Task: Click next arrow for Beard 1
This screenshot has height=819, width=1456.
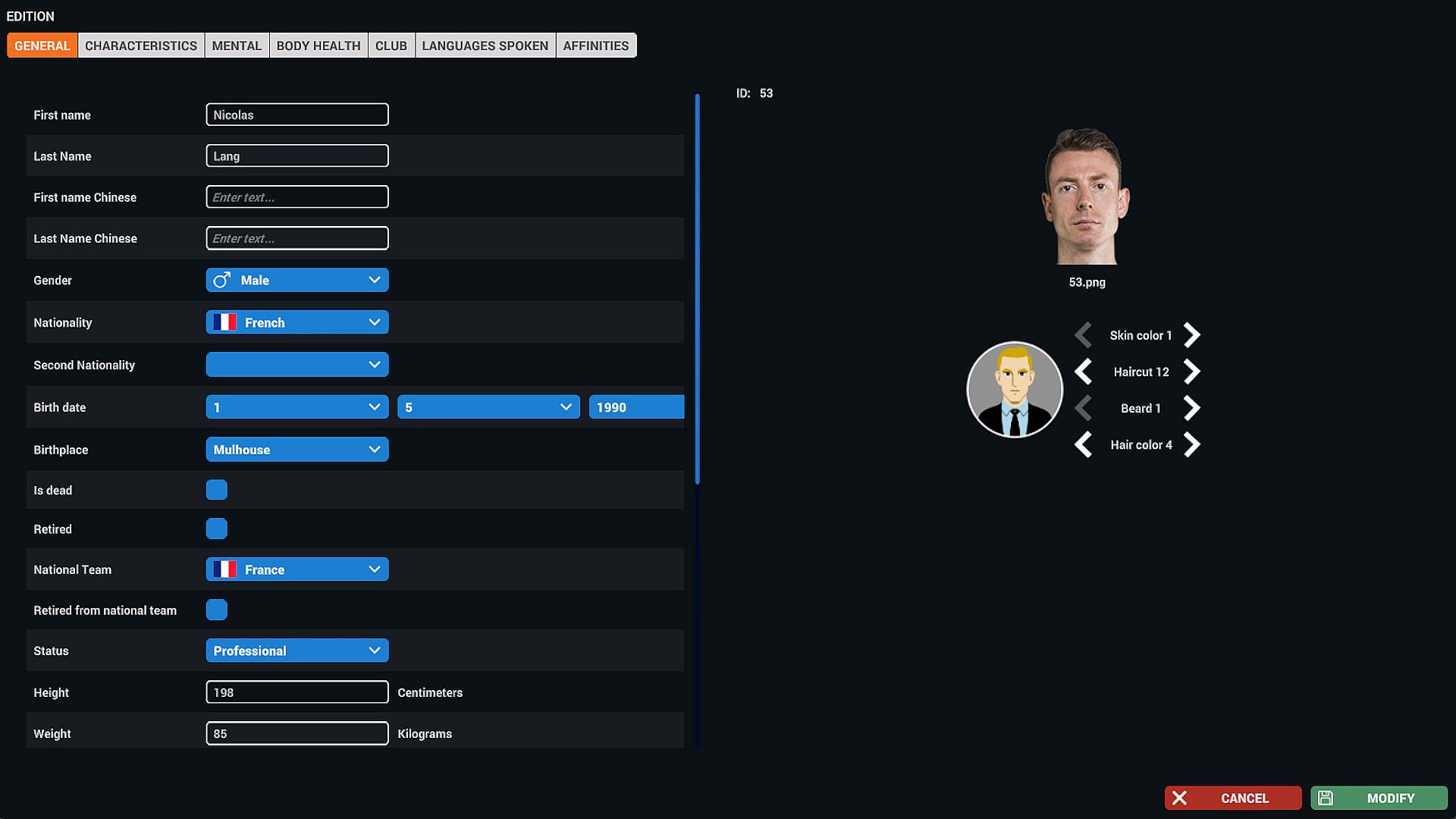Action: pyautogui.click(x=1192, y=408)
